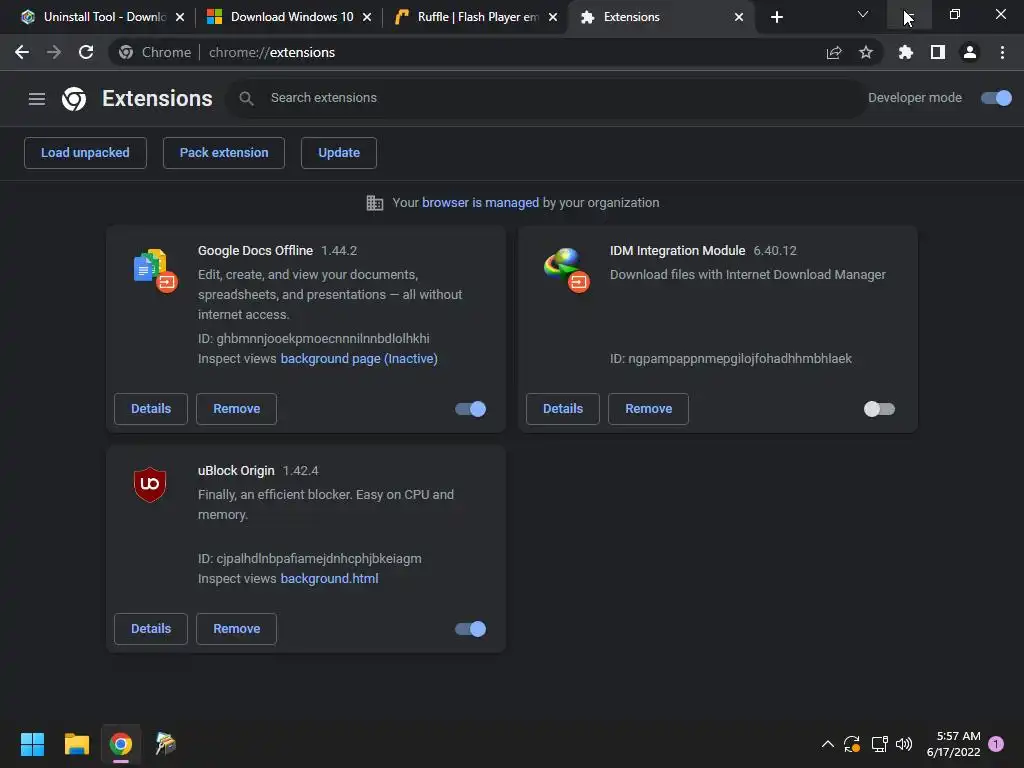
Task: Open the fourth taskbar app icon
Action: pos(165,744)
